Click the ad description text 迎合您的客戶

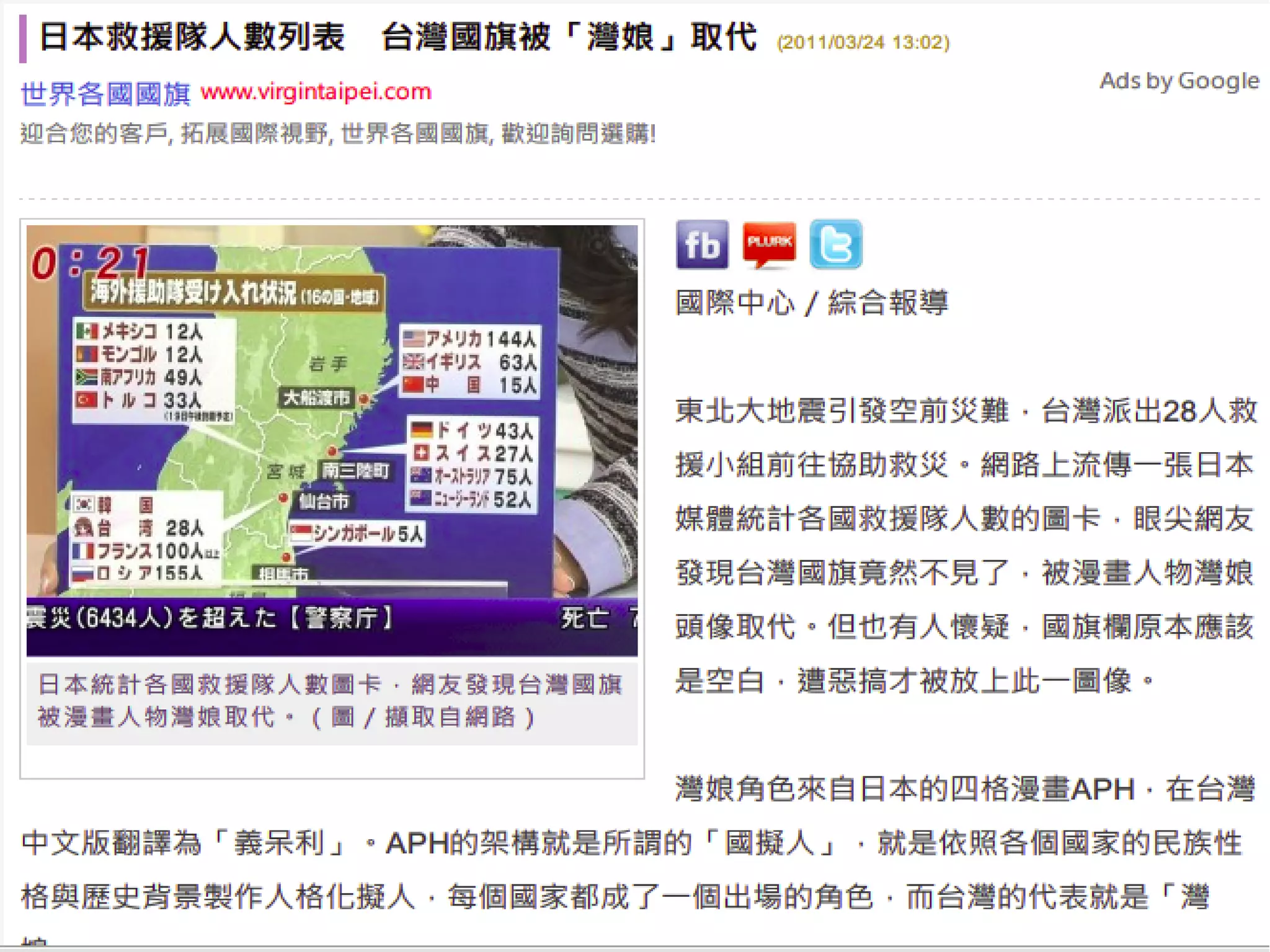[x=338, y=133]
